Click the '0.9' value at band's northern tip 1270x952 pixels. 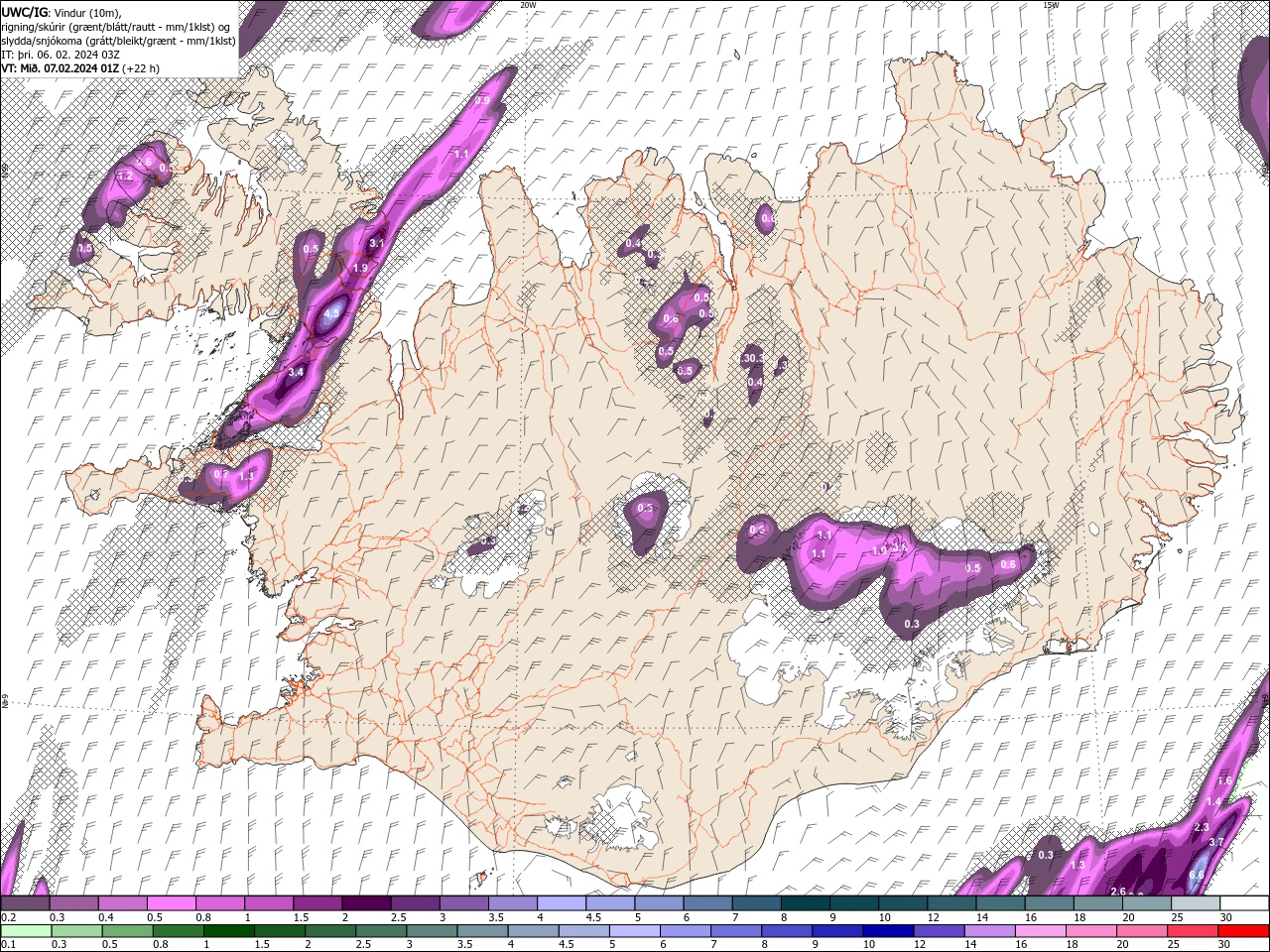point(483,100)
